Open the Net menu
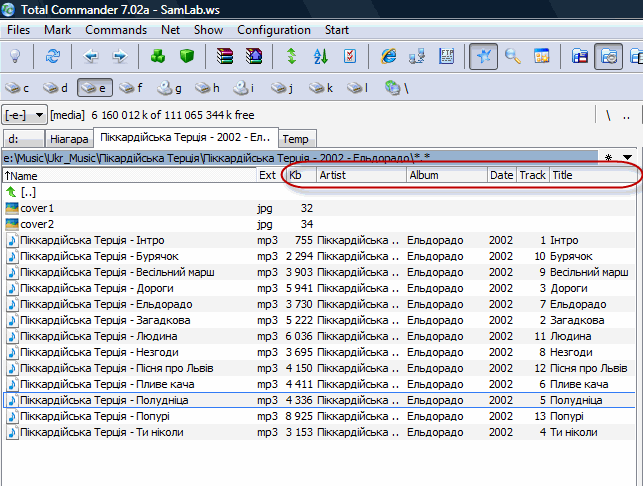The height and width of the screenshot is (486, 643). [x=170, y=30]
